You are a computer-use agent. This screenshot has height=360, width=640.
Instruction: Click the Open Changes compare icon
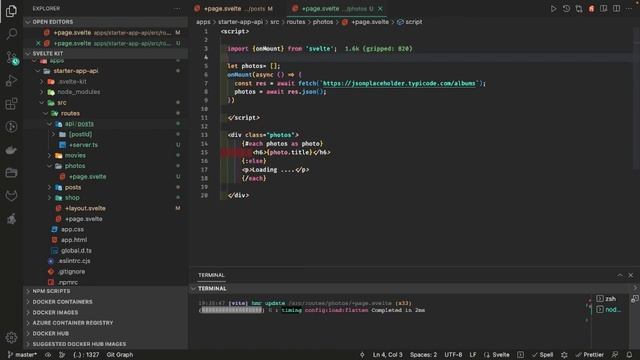click(579, 9)
